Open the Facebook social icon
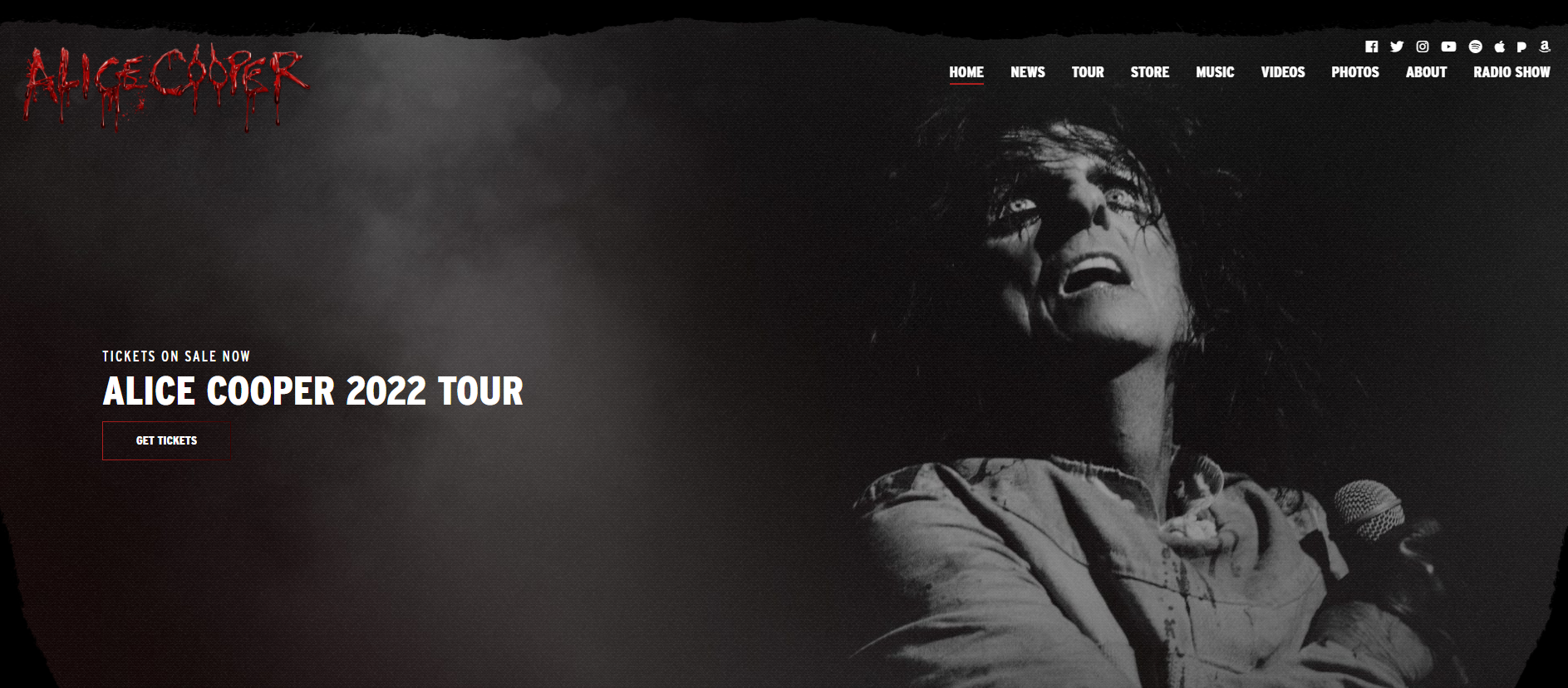1568x688 pixels. (x=1371, y=47)
